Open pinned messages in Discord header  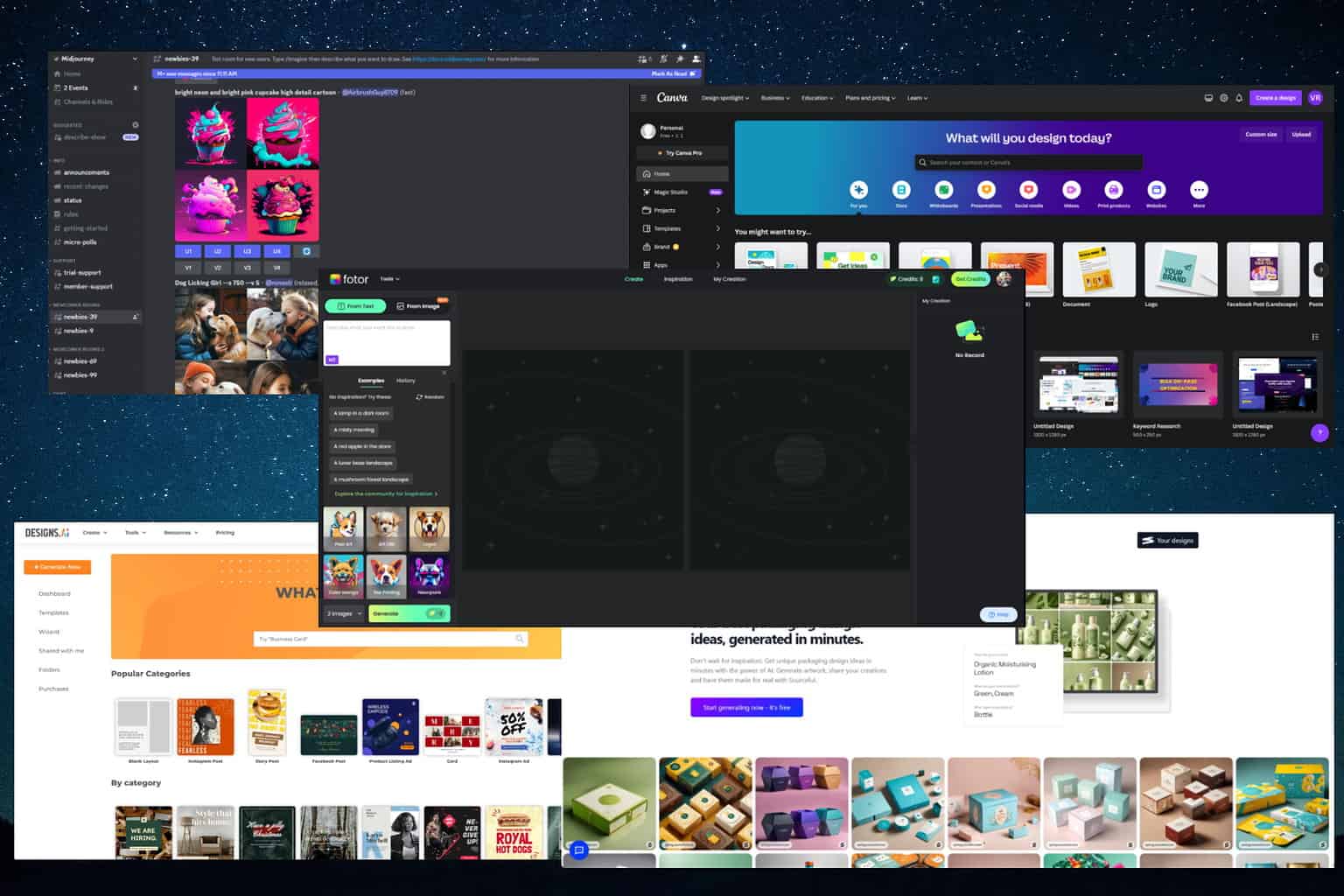(680, 59)
